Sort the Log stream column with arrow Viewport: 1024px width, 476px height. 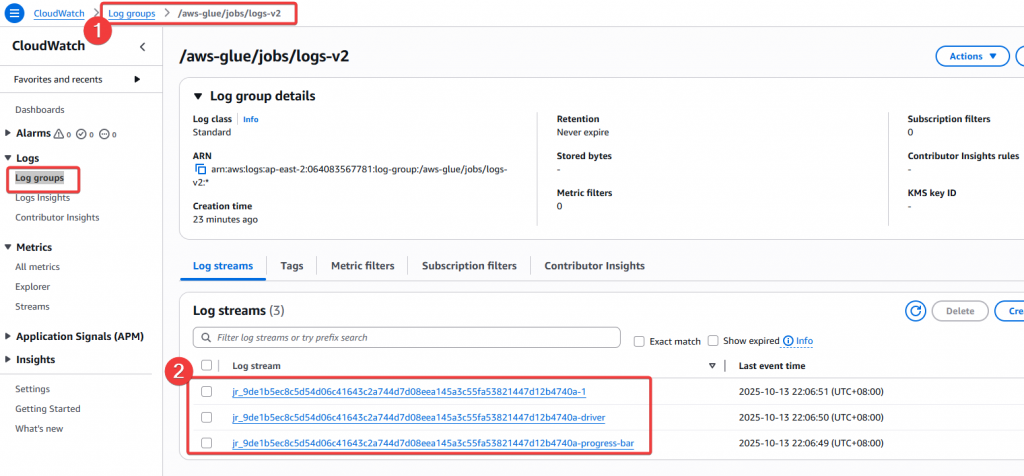point(712,366)
